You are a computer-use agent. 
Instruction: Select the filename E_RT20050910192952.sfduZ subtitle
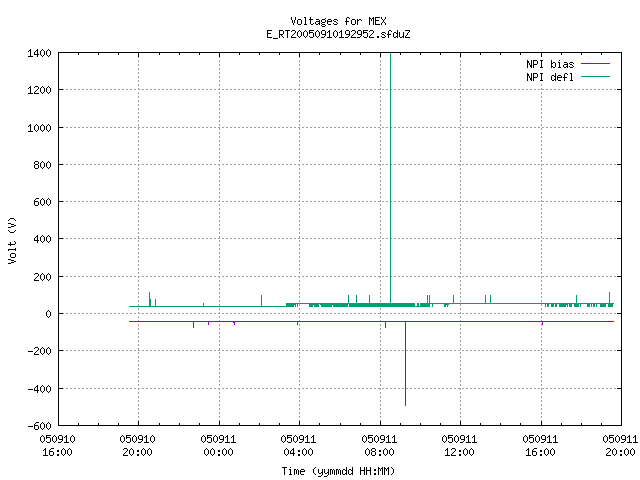tap(338, 34)
